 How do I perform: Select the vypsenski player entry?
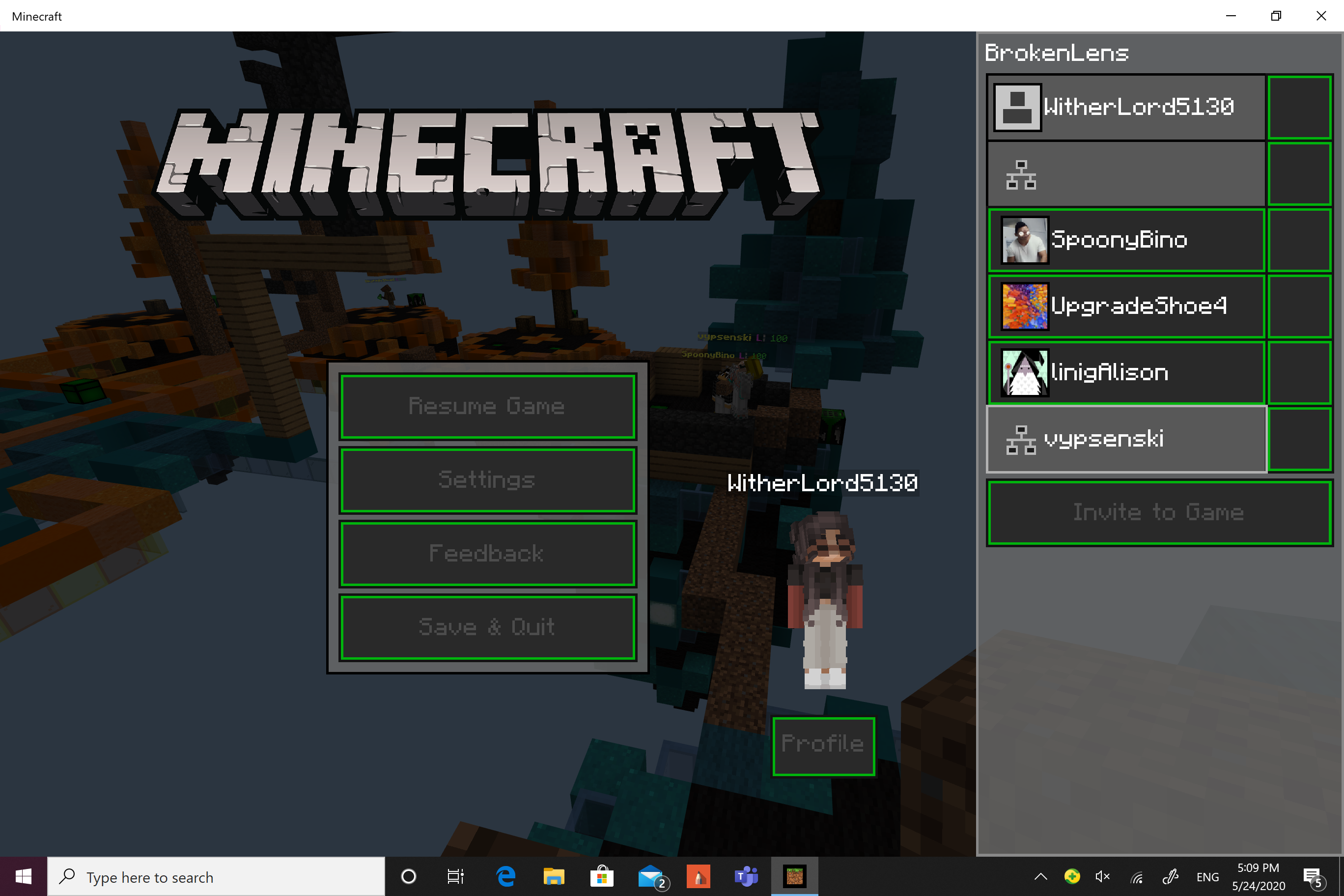1126,440
